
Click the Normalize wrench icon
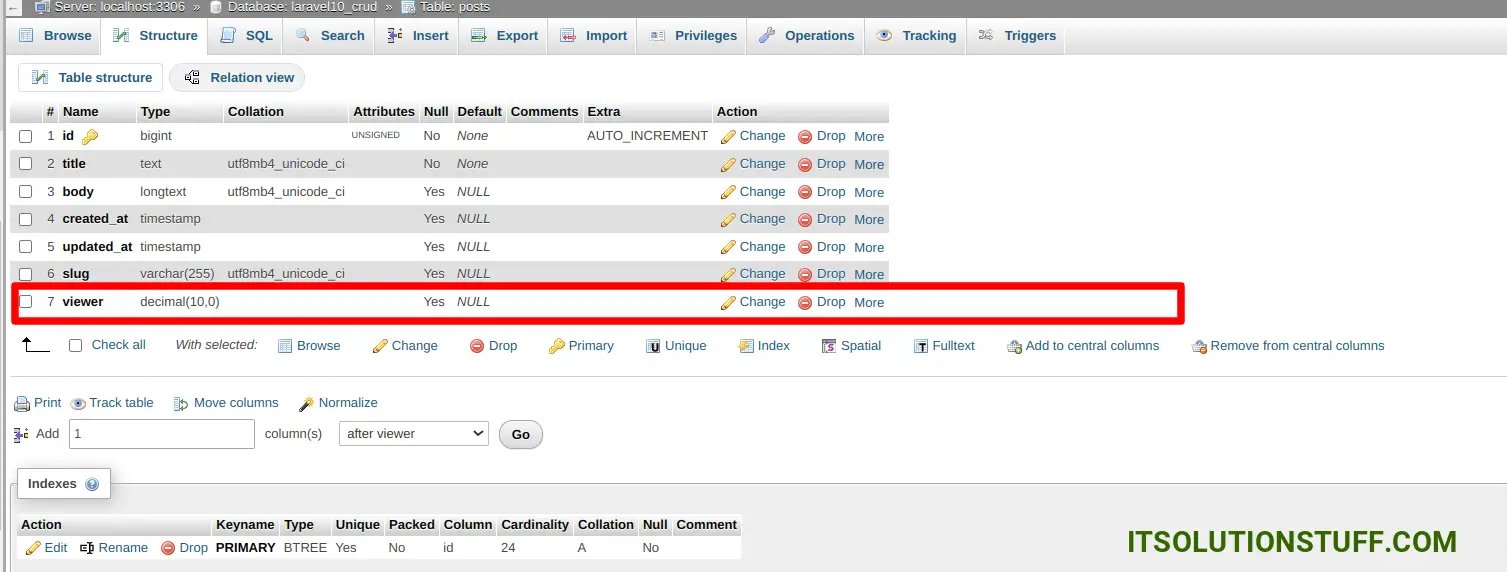point(307,404)
